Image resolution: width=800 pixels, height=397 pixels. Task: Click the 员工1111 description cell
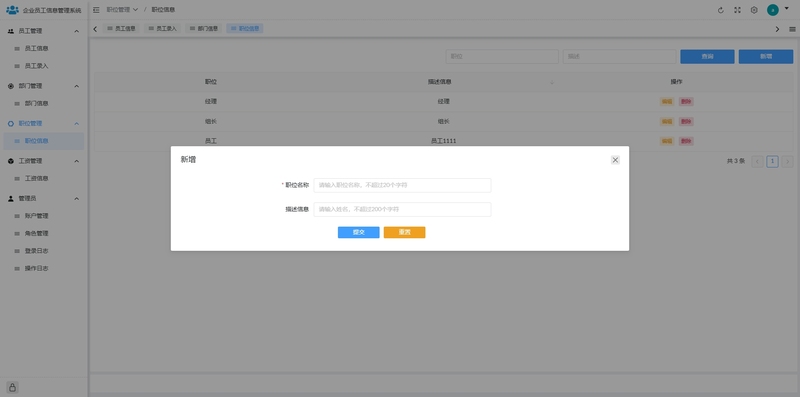tap(443, 141)
